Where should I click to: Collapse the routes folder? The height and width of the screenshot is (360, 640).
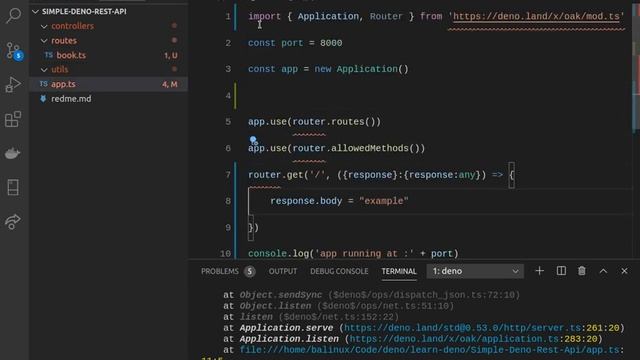44,41
